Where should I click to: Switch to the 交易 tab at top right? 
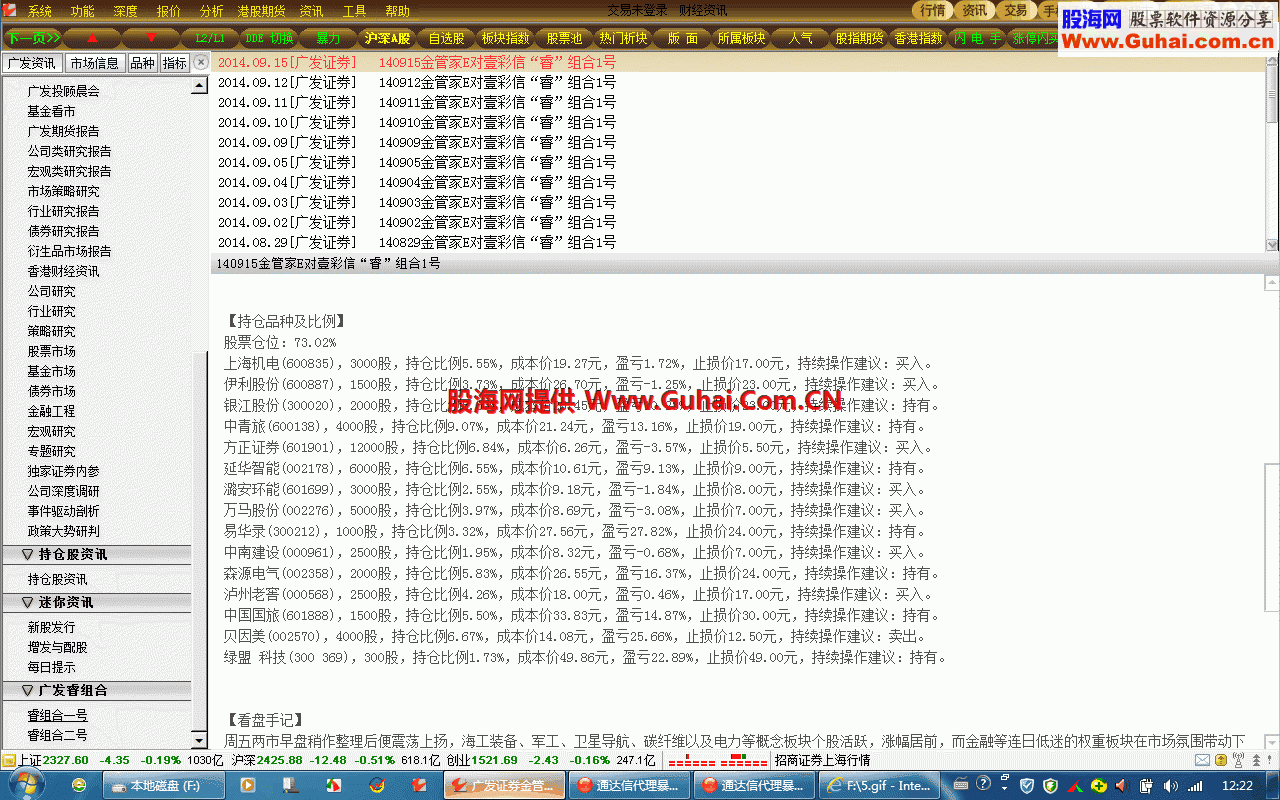[x=1015, y=11]
